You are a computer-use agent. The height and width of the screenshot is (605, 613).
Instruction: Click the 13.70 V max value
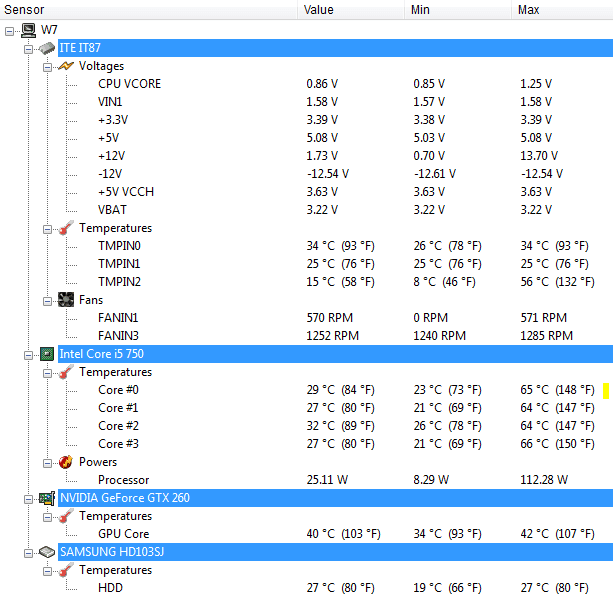[539, 156]
